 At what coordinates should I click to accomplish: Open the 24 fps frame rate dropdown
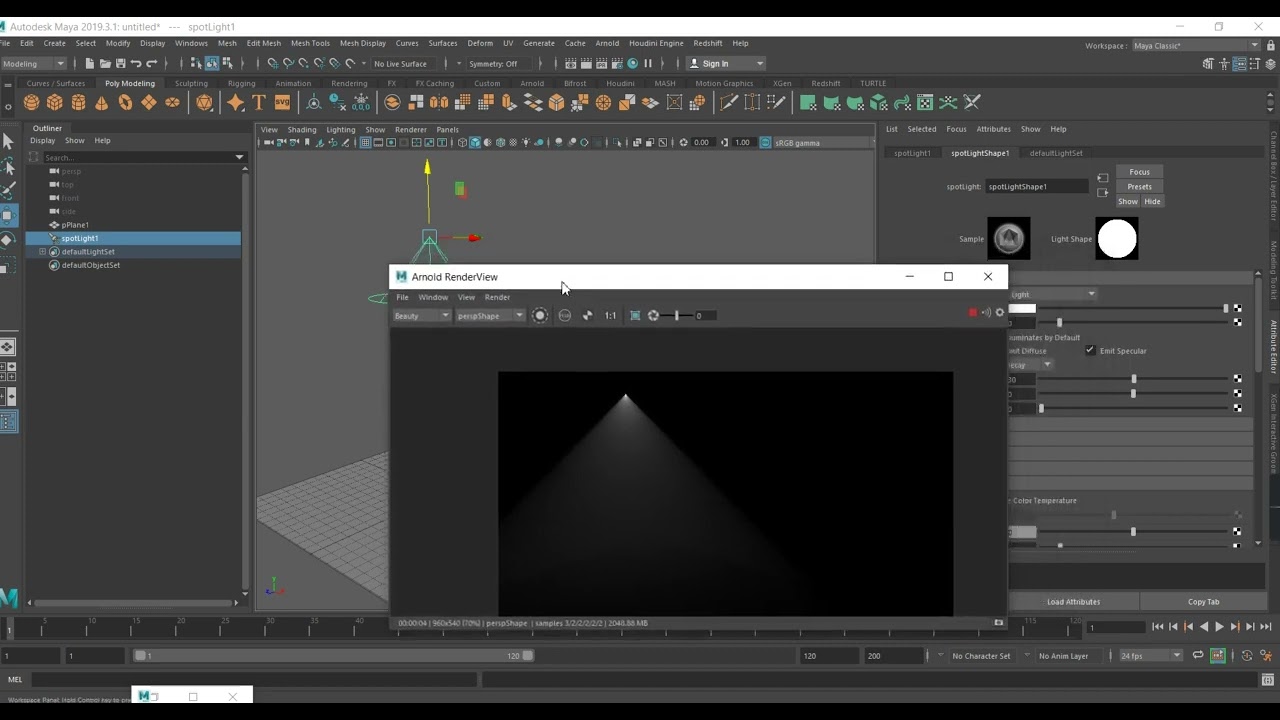1150,655
